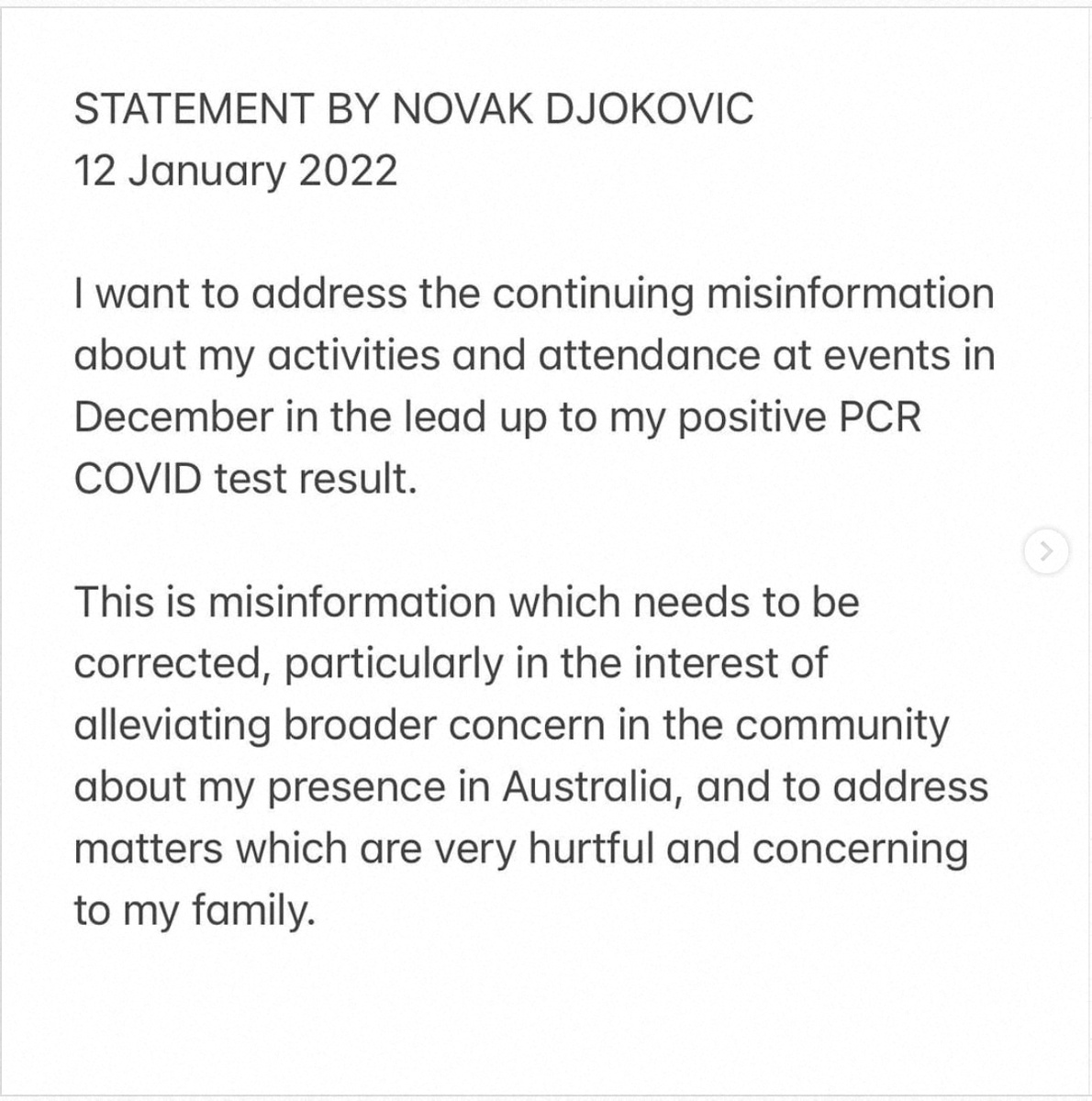Click the 'STATEMENT BY NOVAK DJOKOVIC' heading
This screenshot has height=1101, width=1092.
pos(413,109)
